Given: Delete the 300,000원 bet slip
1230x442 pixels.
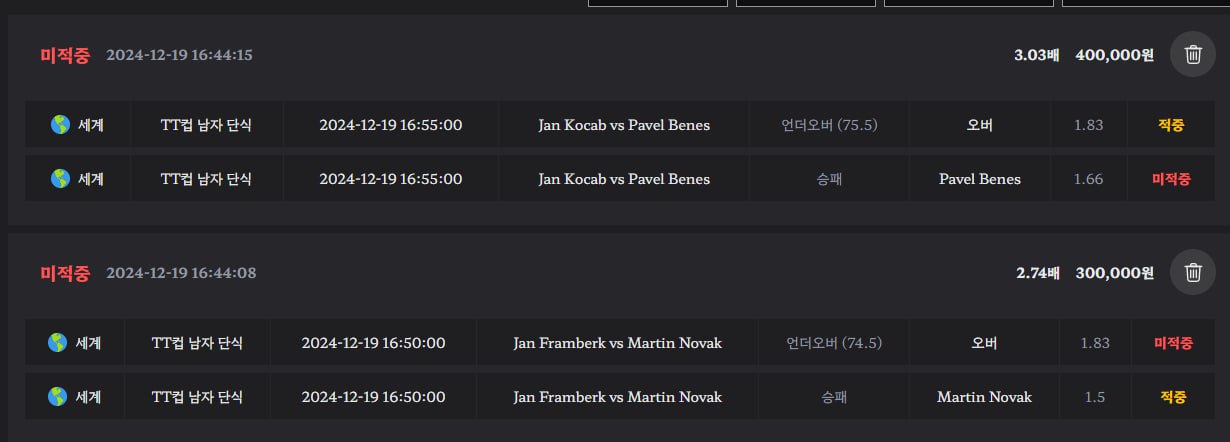Looking at the screenshot, I should [1193, 272].
